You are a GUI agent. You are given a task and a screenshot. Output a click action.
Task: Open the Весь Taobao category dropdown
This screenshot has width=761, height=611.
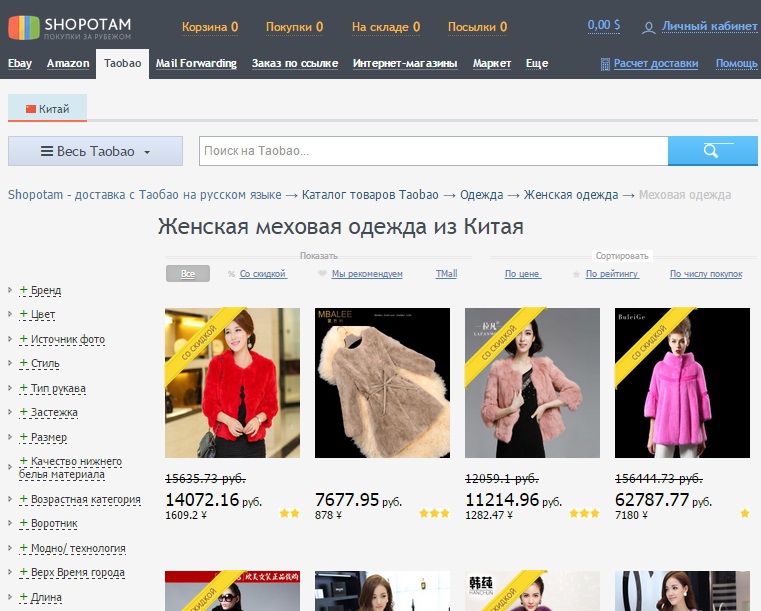[x=95, y=151]
